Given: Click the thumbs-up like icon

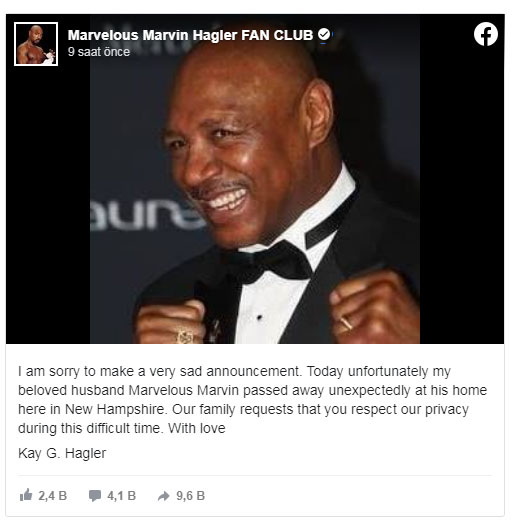Looking at the screenshot, I should pyautogui.click(x=26, y=495).
